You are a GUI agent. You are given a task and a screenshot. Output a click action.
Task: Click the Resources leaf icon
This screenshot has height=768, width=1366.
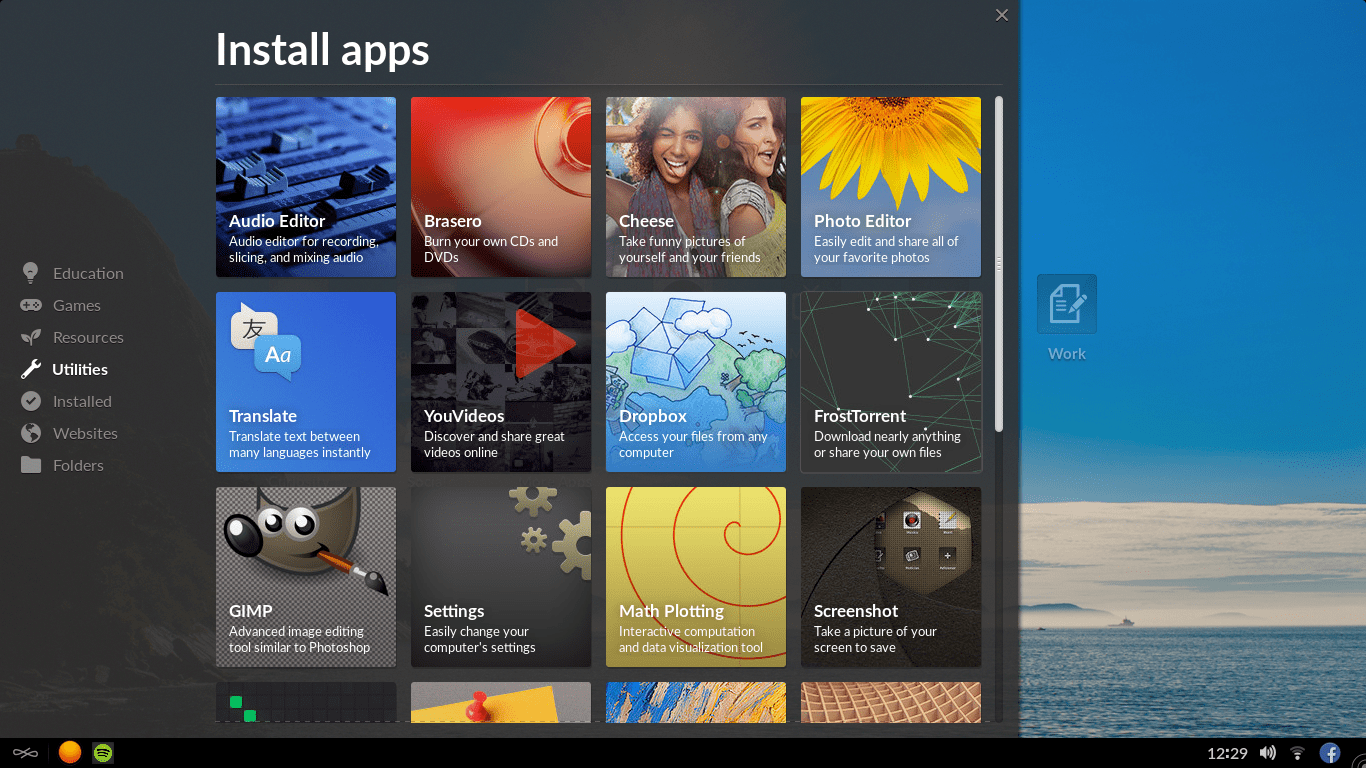coord(31,337)
